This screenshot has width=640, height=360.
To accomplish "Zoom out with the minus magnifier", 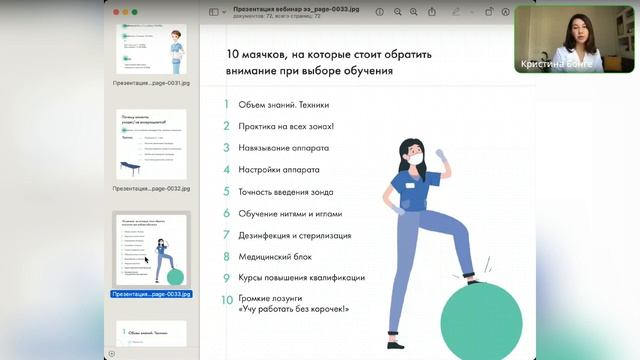I will [398, 12].
